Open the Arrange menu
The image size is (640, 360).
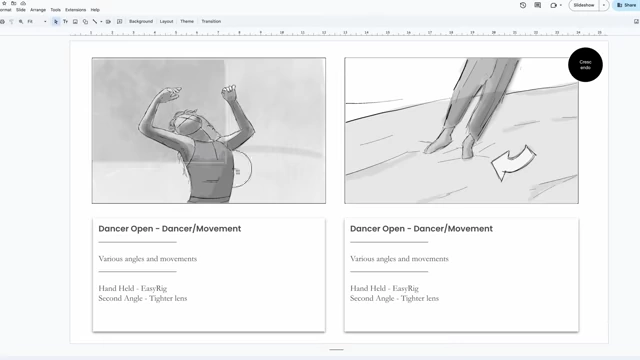point(38,10)
